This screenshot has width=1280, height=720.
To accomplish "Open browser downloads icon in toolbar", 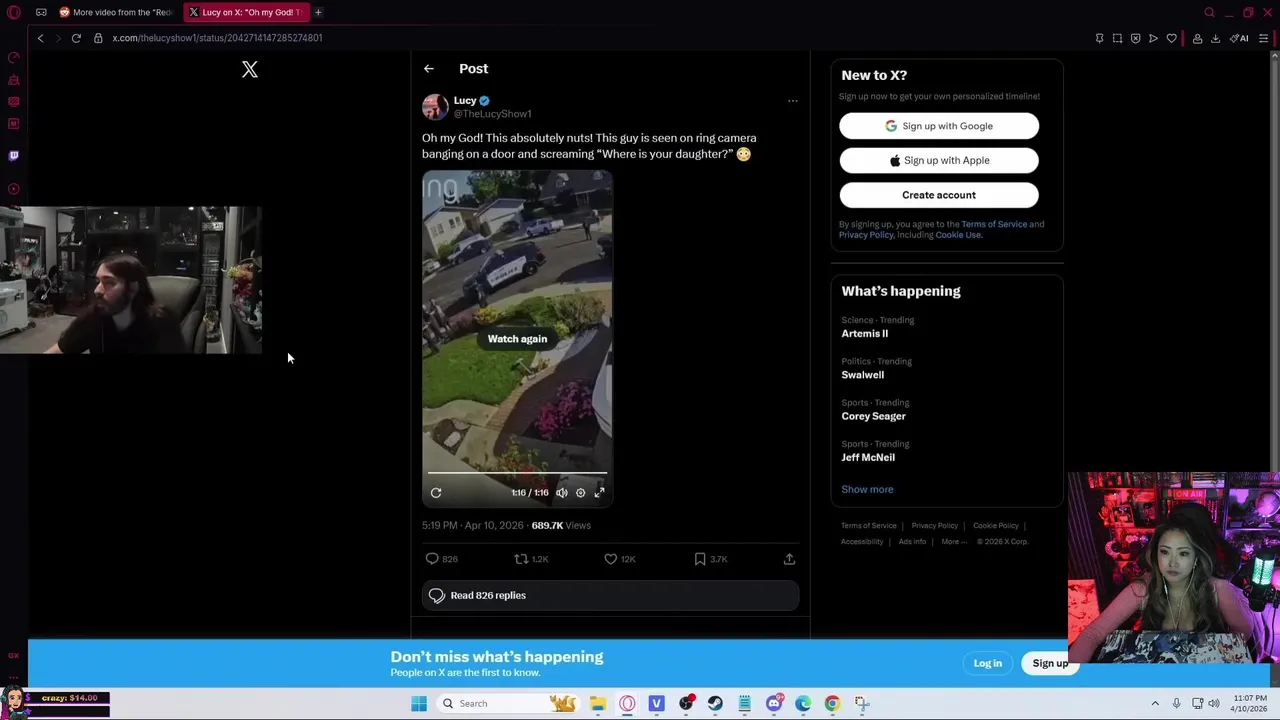I will click(x=1215, y=38).
